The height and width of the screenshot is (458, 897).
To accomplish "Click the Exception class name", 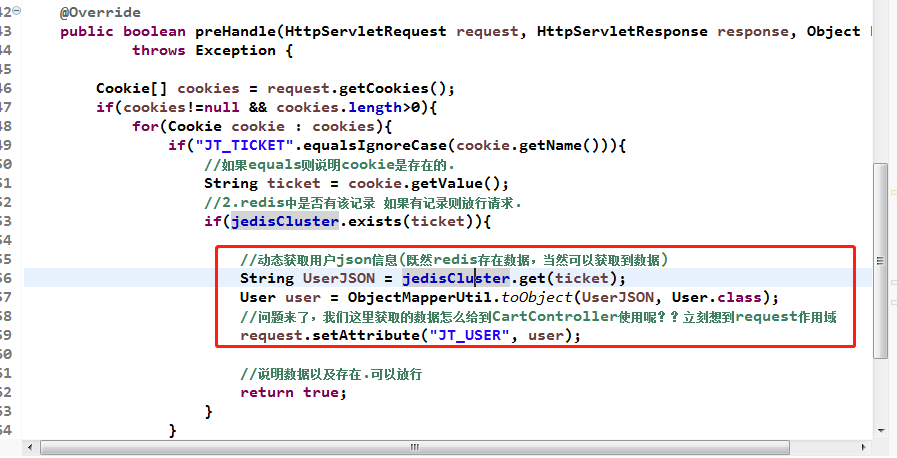I will 236,50.
